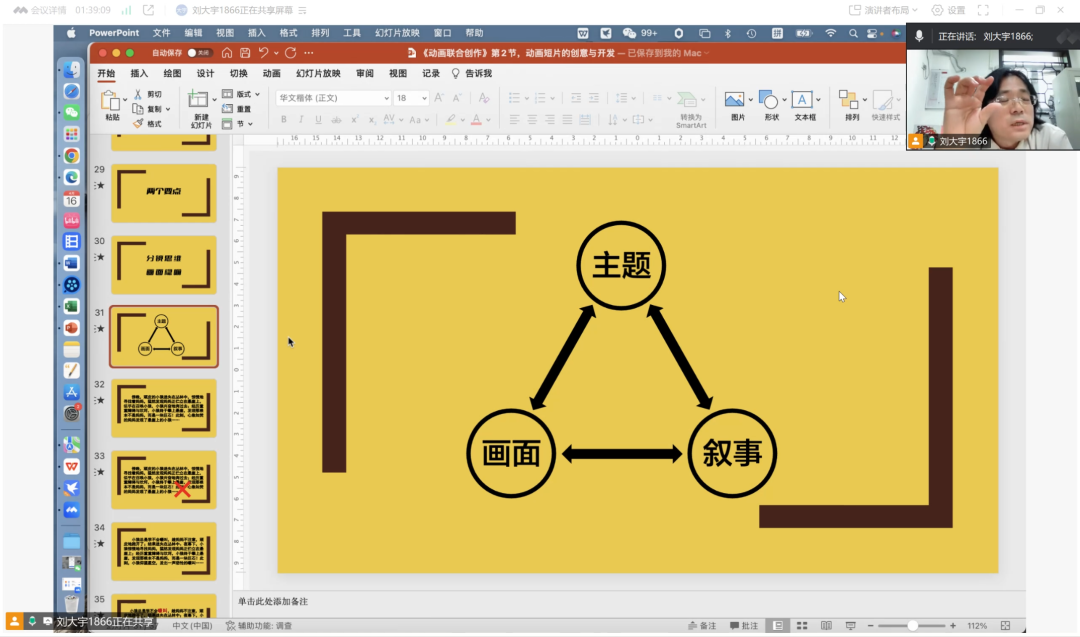This screenshot has width=1080, height=637.
Task: Toggle the AutoSave (自动保存) switch
Action: coord(200,53)
